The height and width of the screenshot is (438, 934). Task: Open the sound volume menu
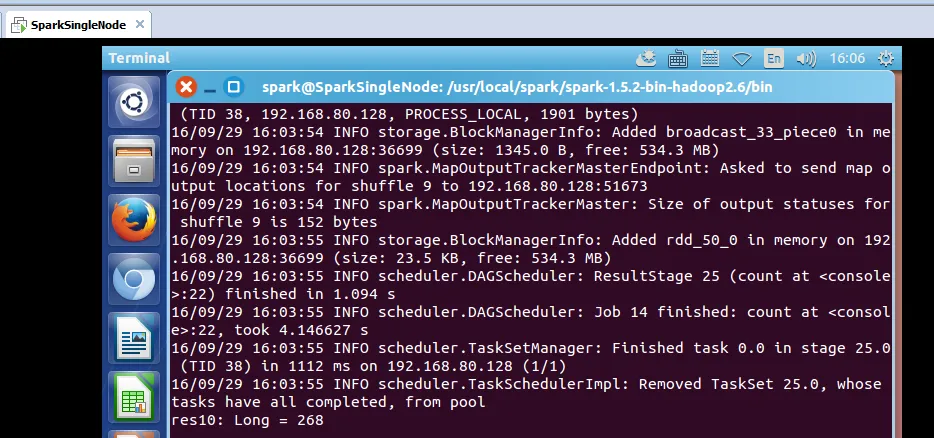pyautogui.click(x=805, y=58)
